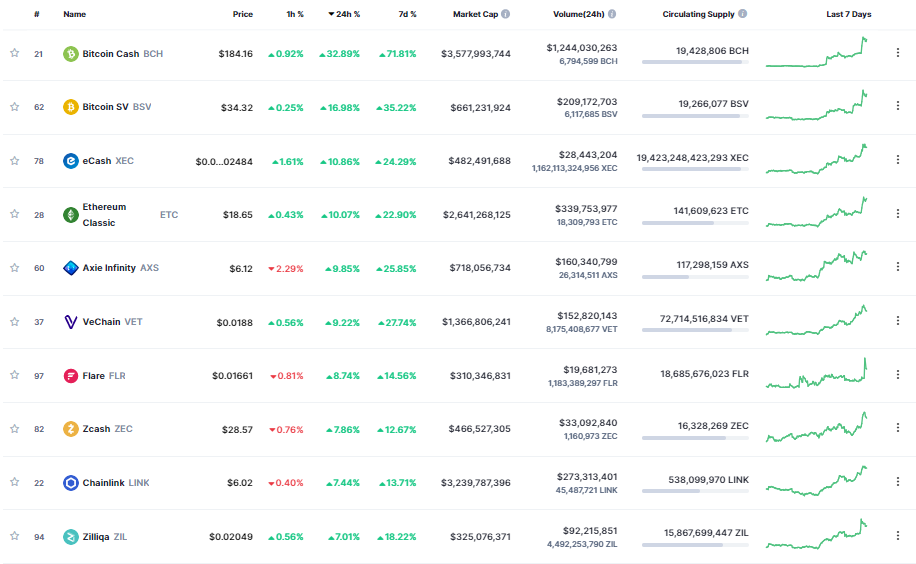This screenshot has width=916, height=564.
Task: Open Bitcoin Cash 7-day sparkline chart
Action: (817, 53)
